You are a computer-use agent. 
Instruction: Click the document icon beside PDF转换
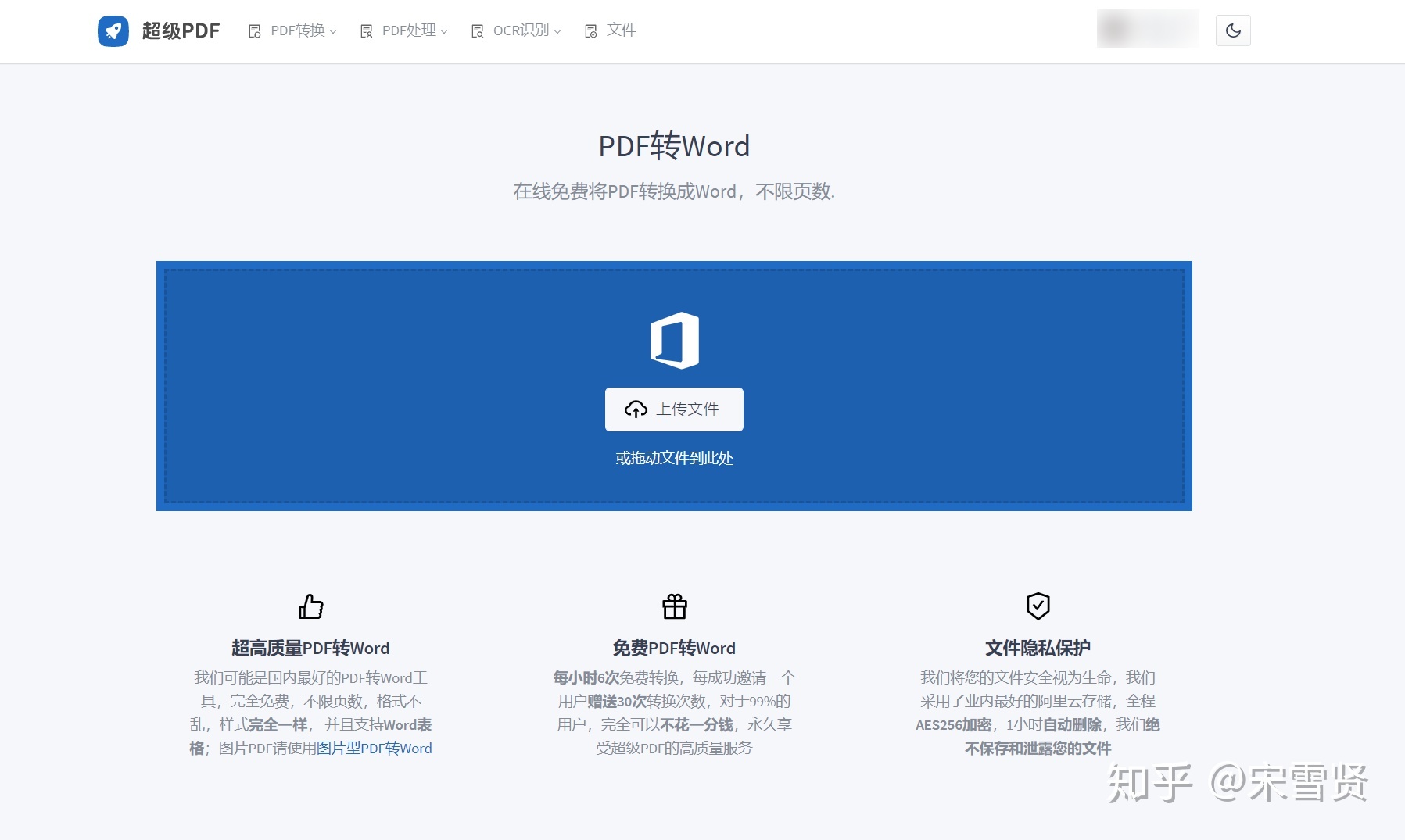pyautogui.click(x=255, y=31)
